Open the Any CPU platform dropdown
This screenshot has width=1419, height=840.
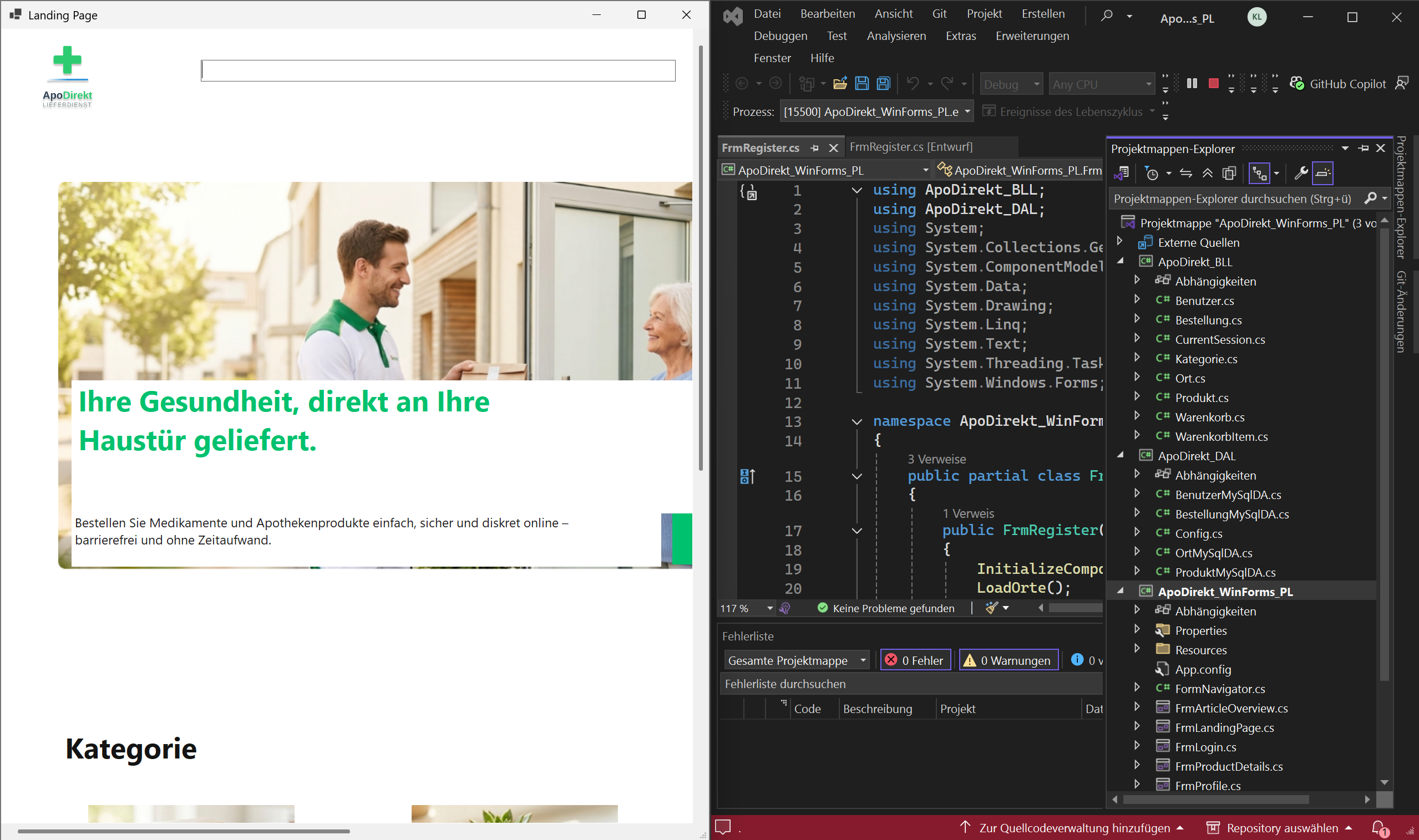point(1101,84)
